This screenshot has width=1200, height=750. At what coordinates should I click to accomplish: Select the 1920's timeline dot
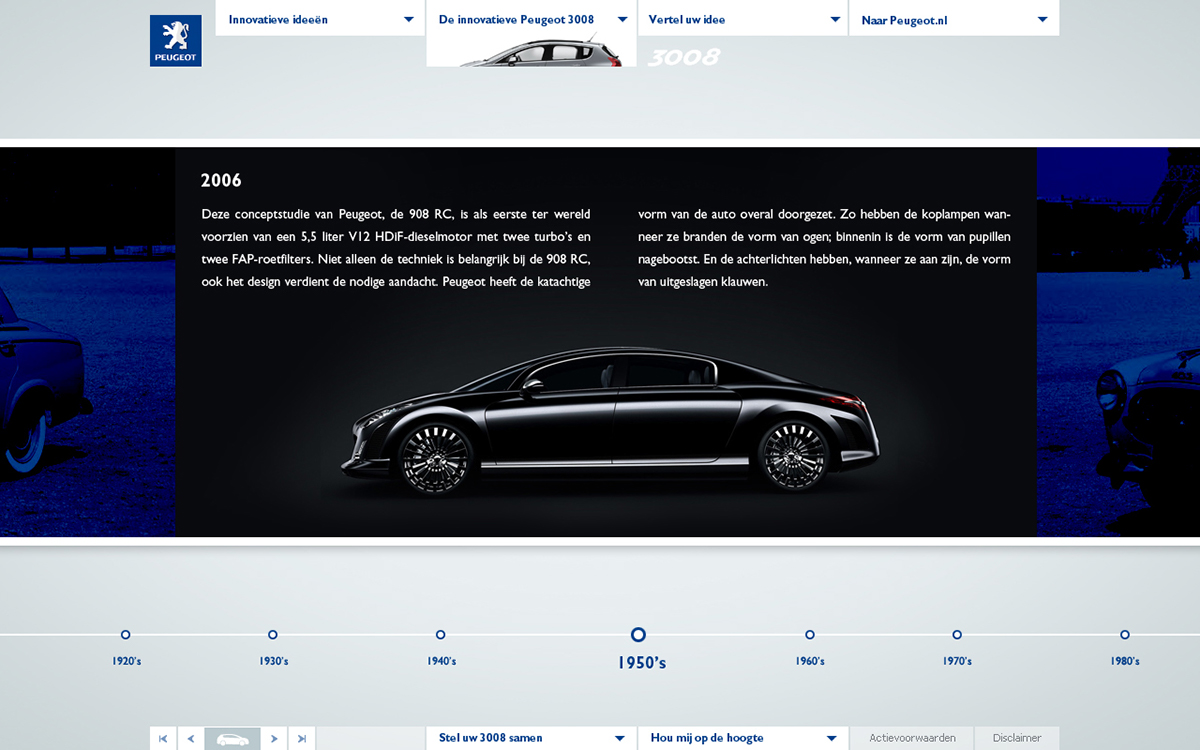(x=125, y=635)
